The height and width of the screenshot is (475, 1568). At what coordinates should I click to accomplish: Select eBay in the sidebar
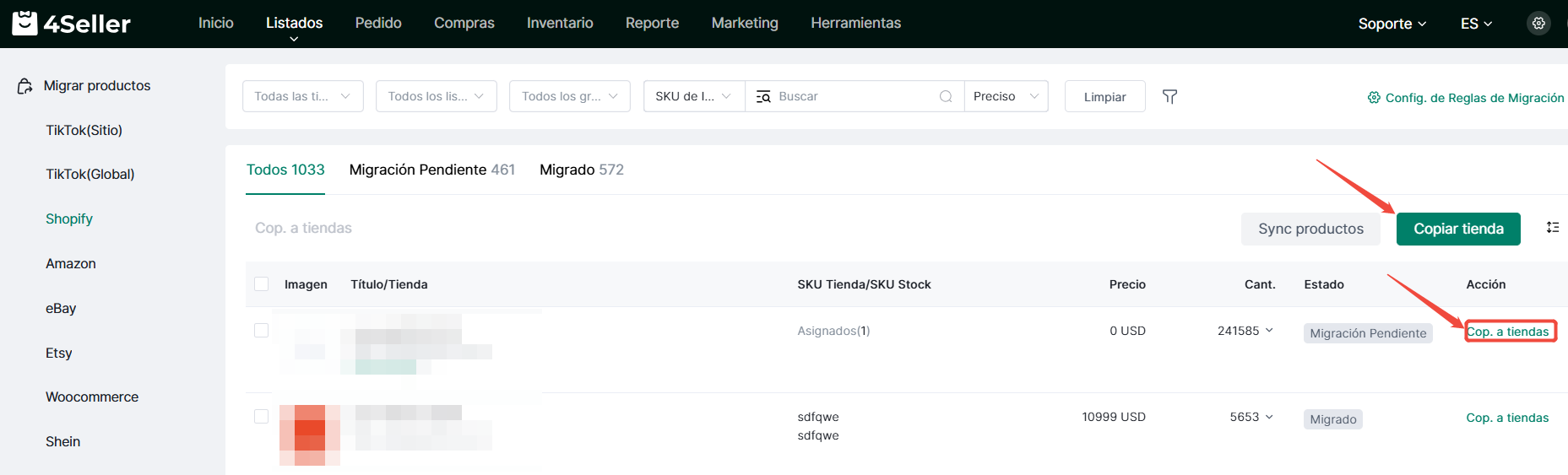pyautogui.click(x=61, y=308)
